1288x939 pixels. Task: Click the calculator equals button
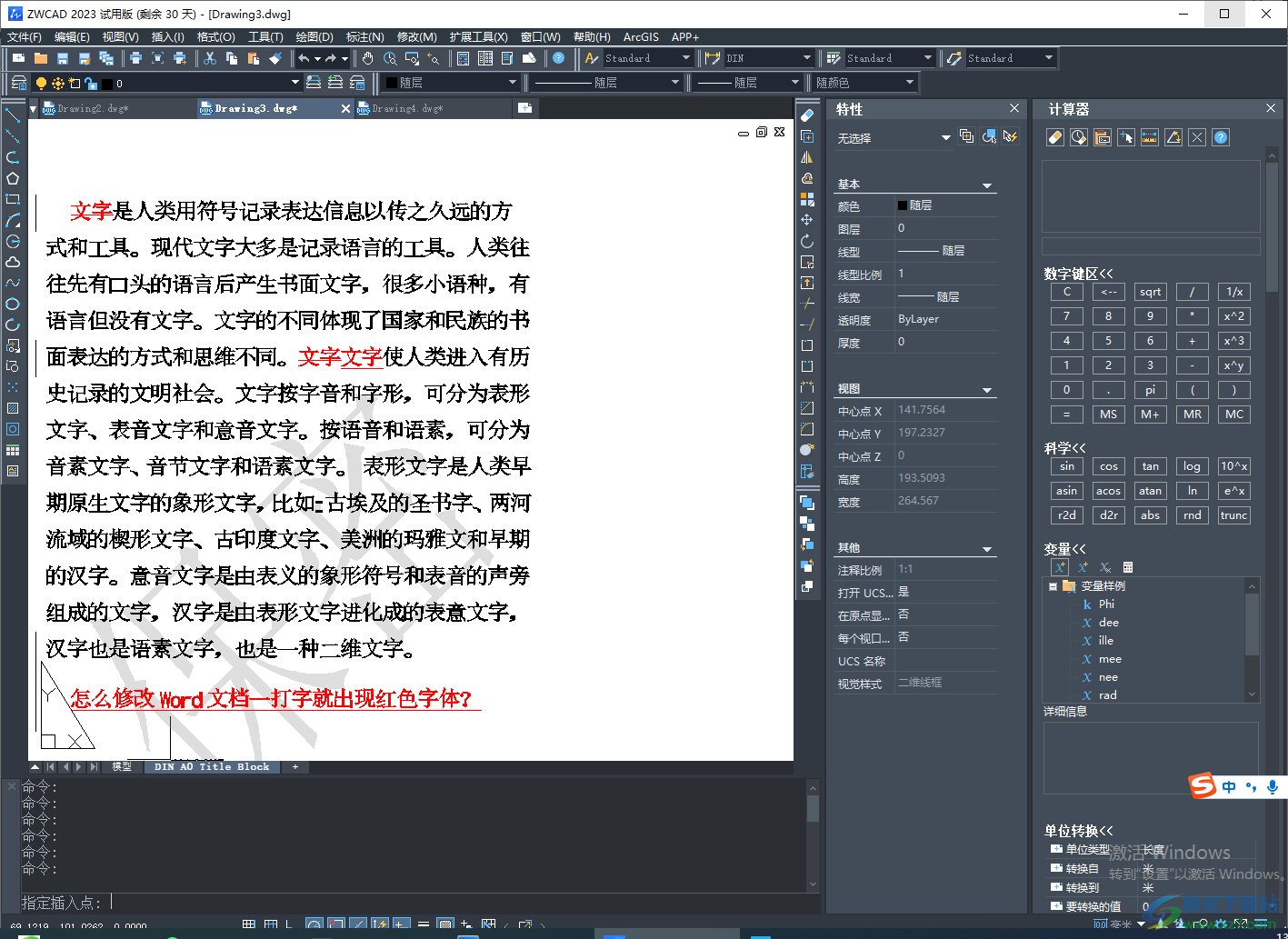coord(1066,415)
